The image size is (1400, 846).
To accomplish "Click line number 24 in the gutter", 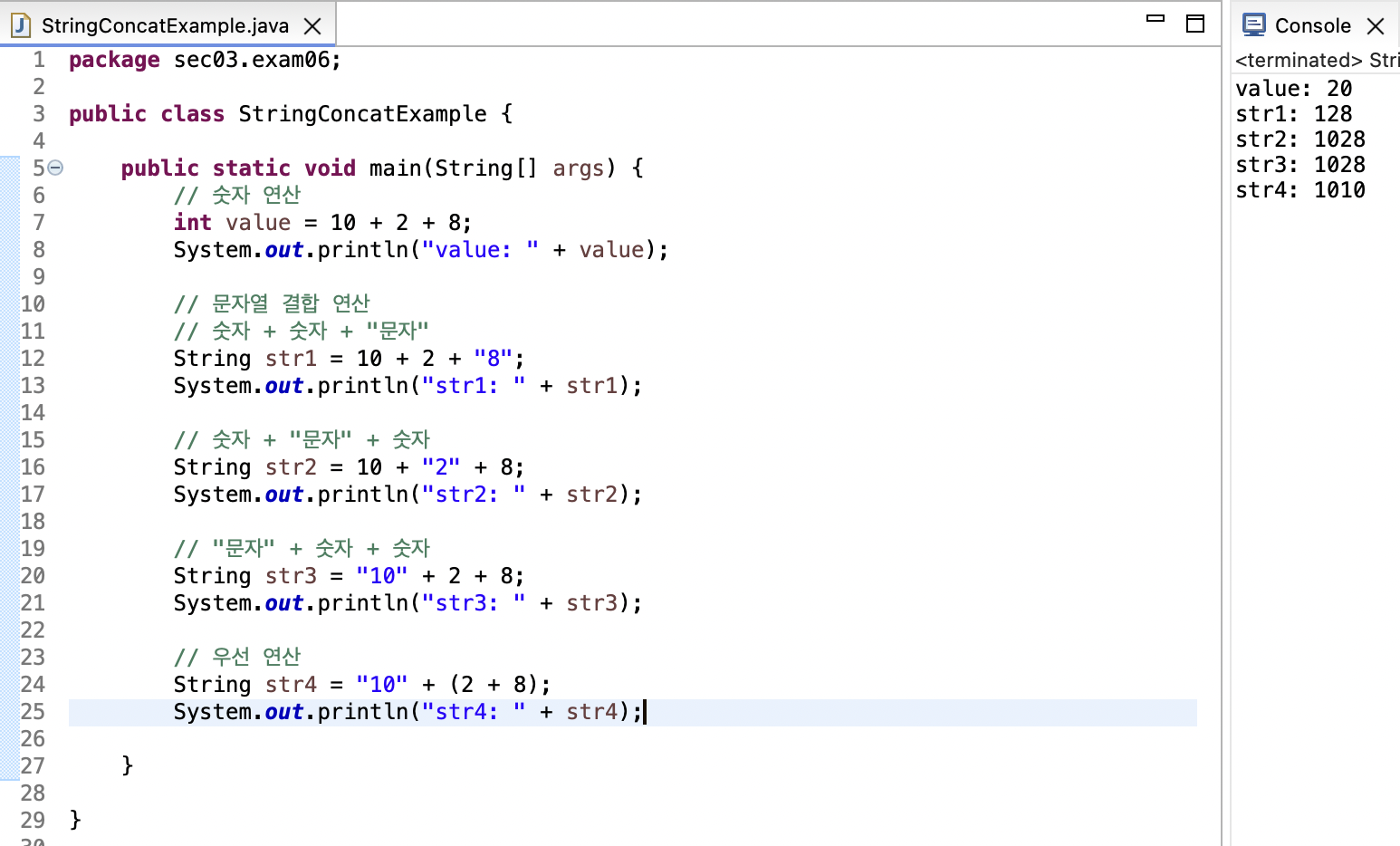I will [x=33, y=685].
